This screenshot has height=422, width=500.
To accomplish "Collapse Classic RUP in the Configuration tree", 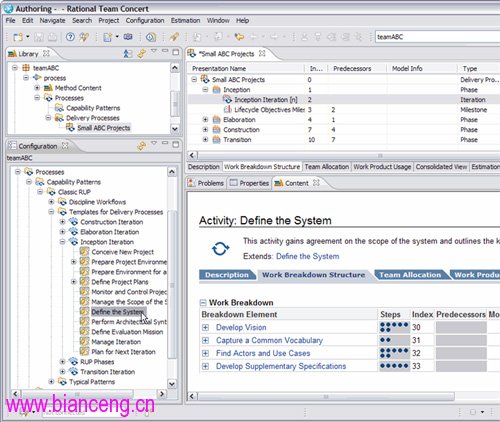I will (x=40, y=192).
